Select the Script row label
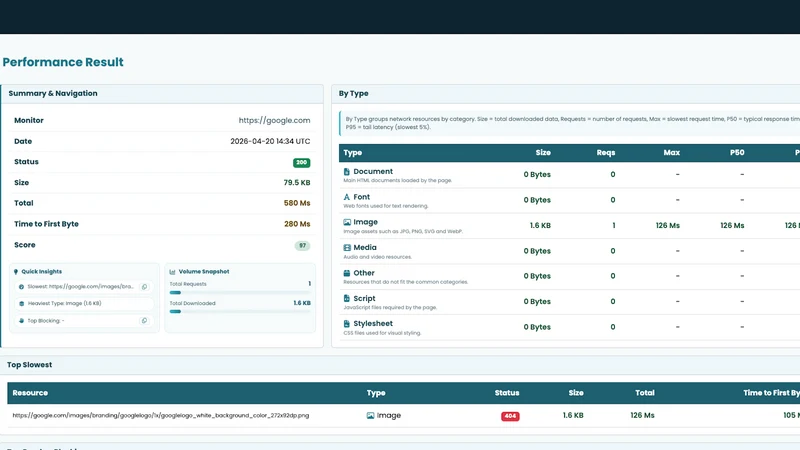The height and width of the screenshot is (450, 800). pyautogui.click(x=364, y=298)
